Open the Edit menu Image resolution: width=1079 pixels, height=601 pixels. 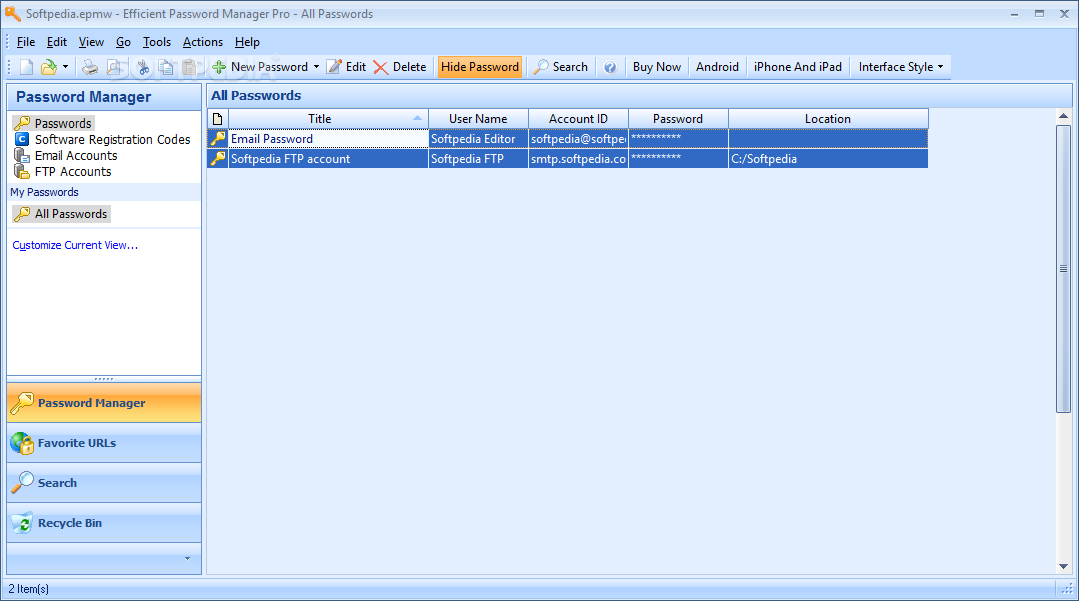56,42
